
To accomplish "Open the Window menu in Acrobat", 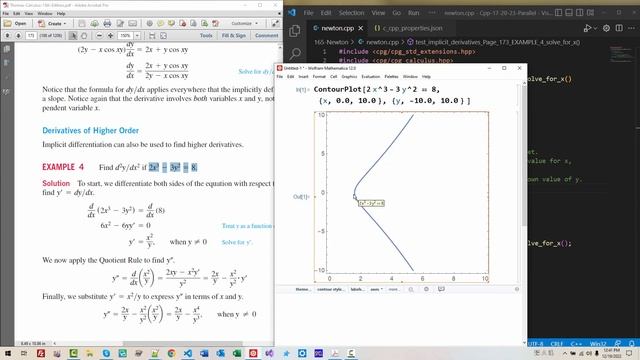I will (45, 13).
